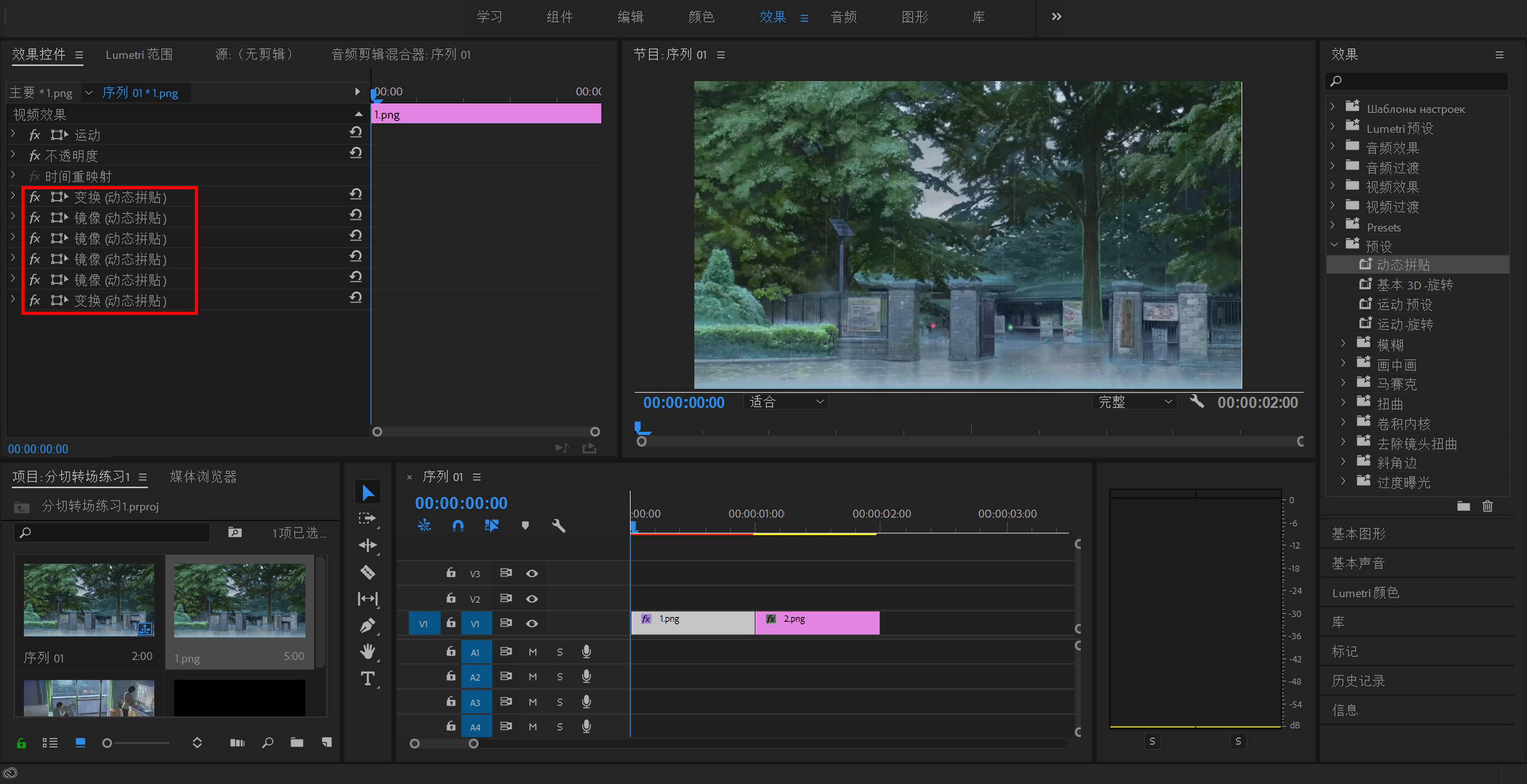Switch to the 音频 workspace
Image resolution: width=1527 pixels, height=784 pixels.
coord(843,17)
